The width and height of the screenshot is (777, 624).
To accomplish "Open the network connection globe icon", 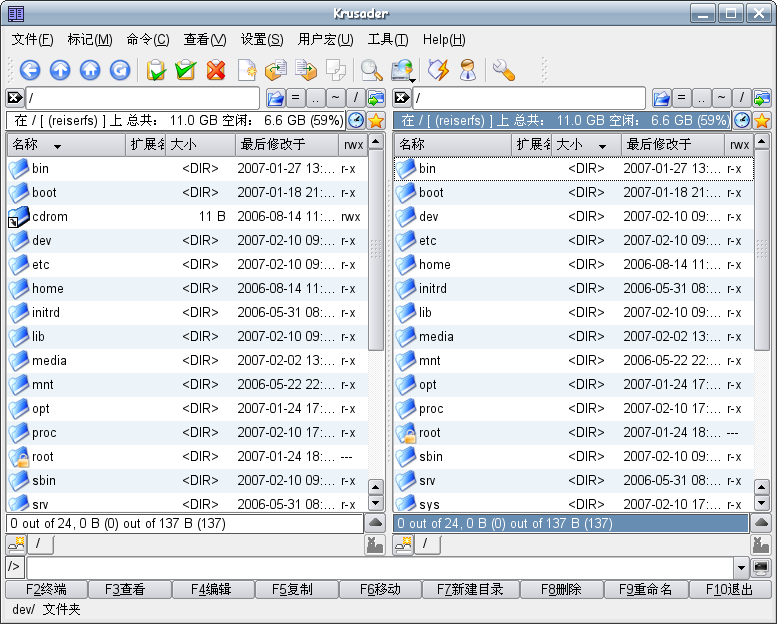I will (x=402, y=70).
